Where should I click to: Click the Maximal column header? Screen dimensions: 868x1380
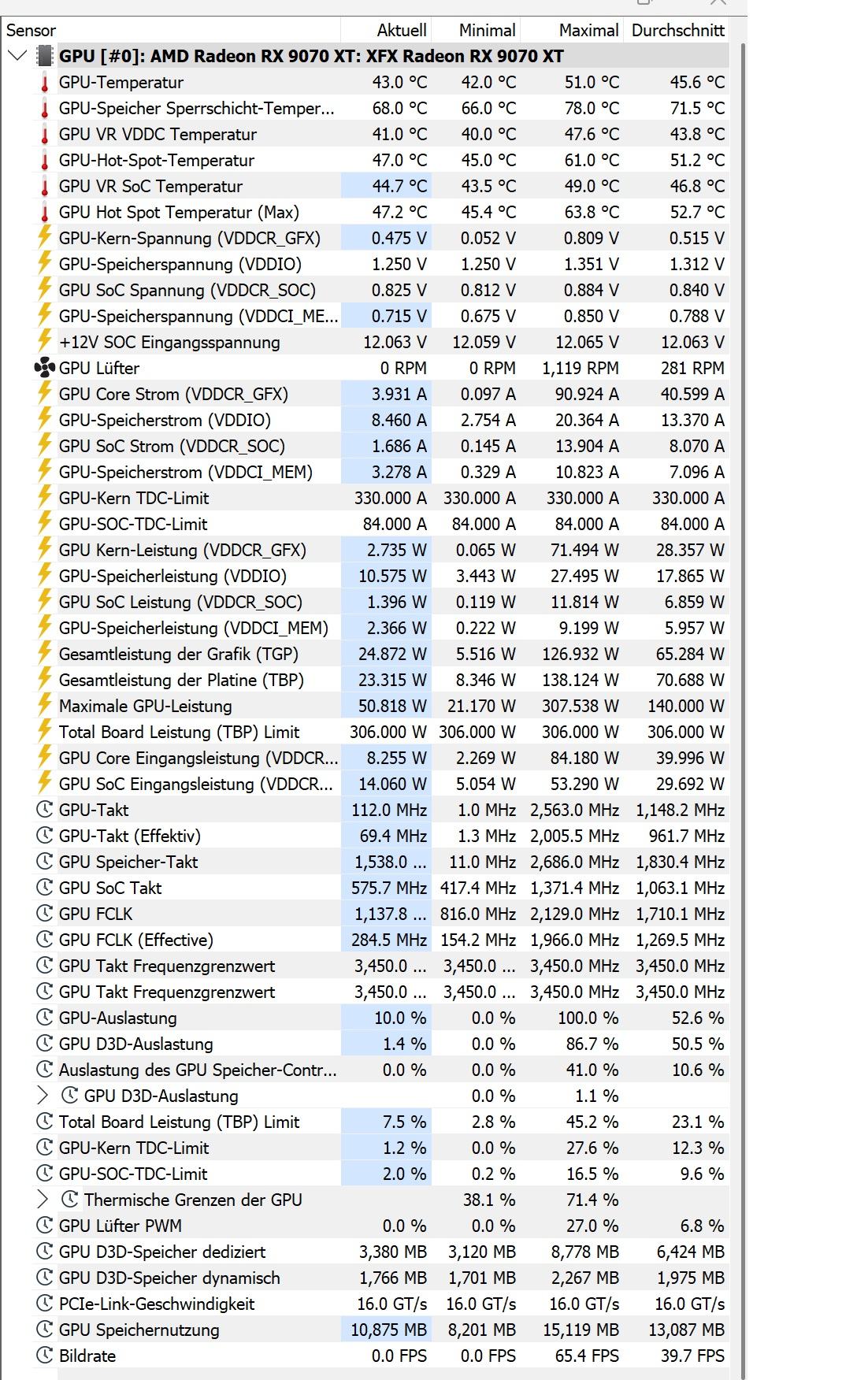[x=588, y=30]
